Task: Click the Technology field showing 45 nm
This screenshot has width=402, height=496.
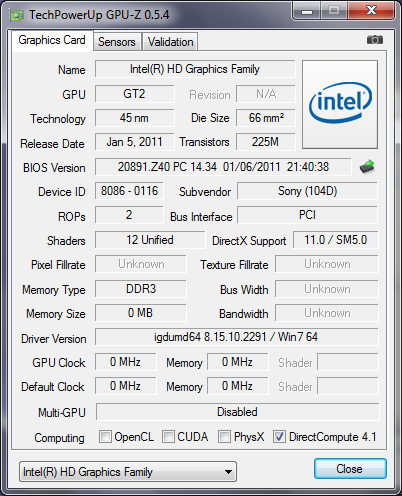Action: click(x=134, y=118)
